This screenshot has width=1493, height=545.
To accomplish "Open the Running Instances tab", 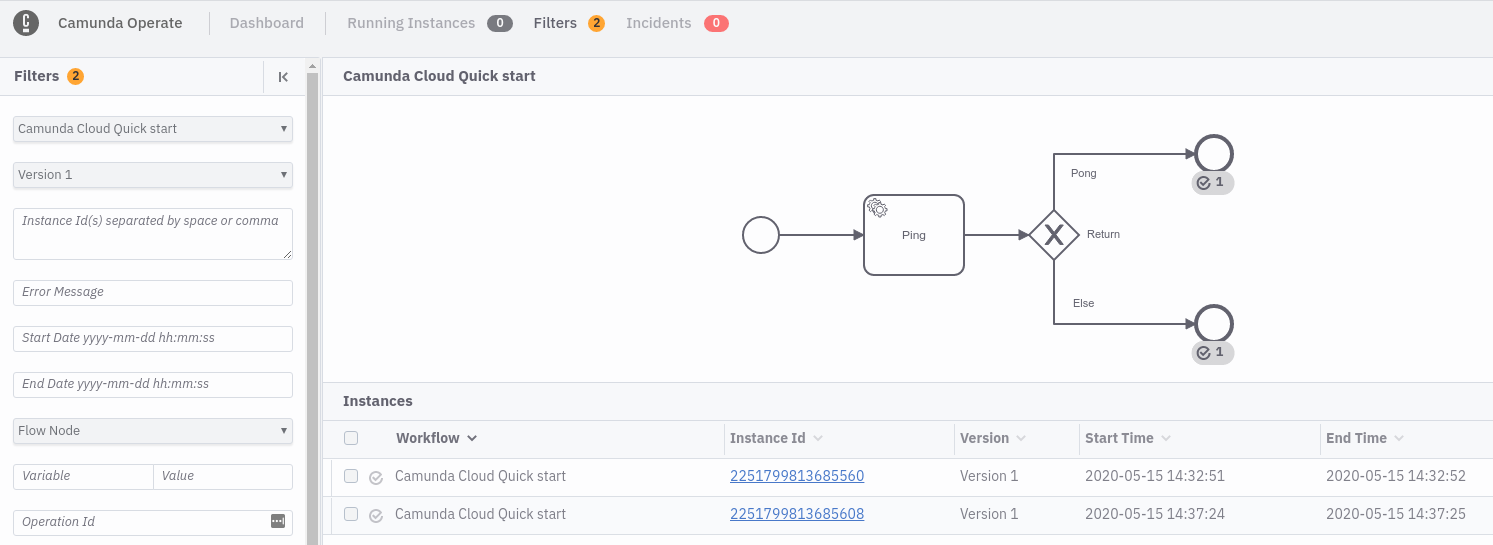I will tap(411, 23).
